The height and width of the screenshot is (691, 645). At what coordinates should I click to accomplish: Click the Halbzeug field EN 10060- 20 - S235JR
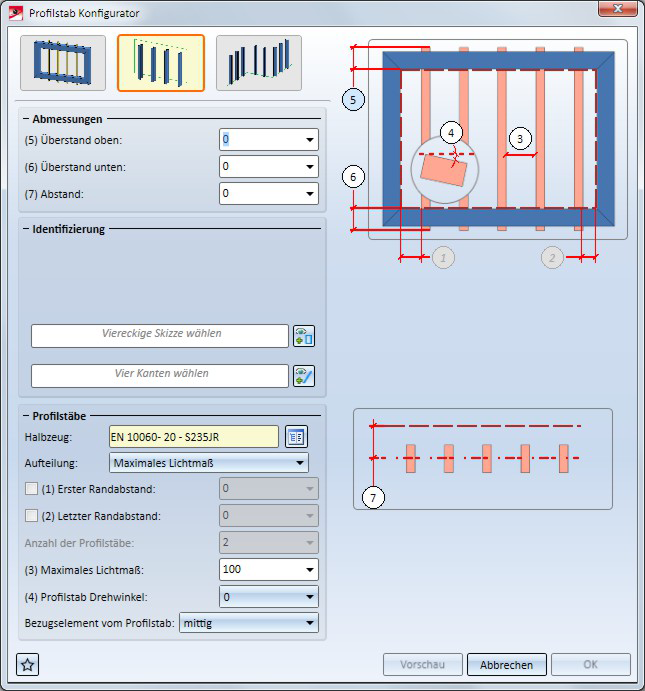[x=194, y=437]
